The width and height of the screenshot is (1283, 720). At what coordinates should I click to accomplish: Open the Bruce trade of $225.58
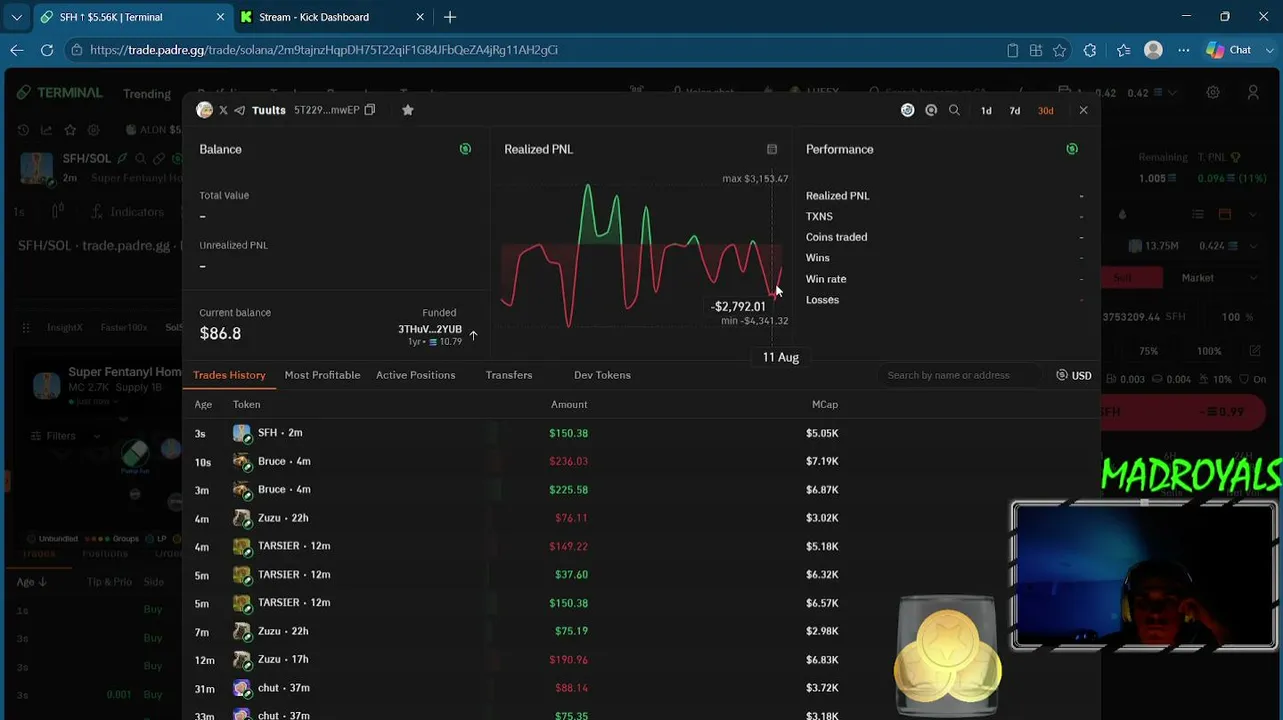(641, 490)
